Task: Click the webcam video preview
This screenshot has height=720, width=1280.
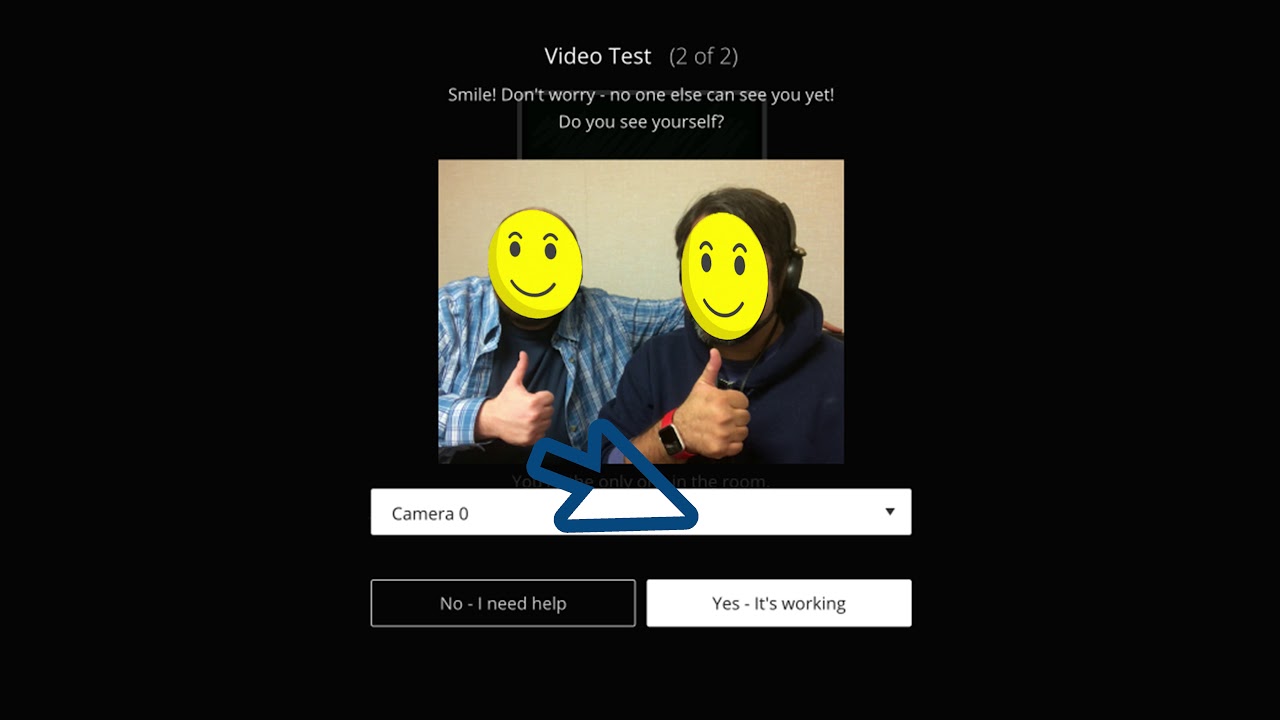Action: [641, 311]
